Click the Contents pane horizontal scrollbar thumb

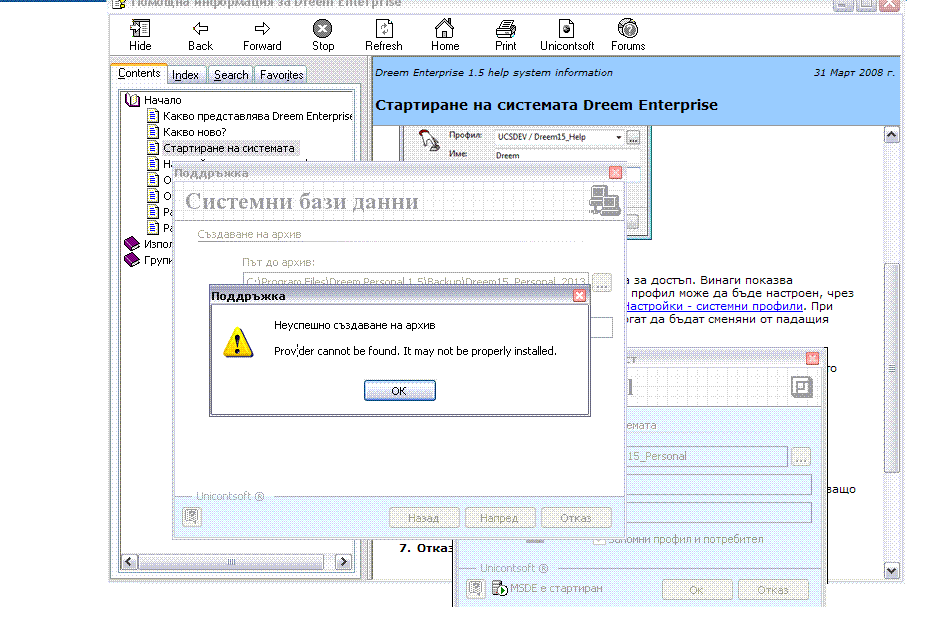pos(231,562)
